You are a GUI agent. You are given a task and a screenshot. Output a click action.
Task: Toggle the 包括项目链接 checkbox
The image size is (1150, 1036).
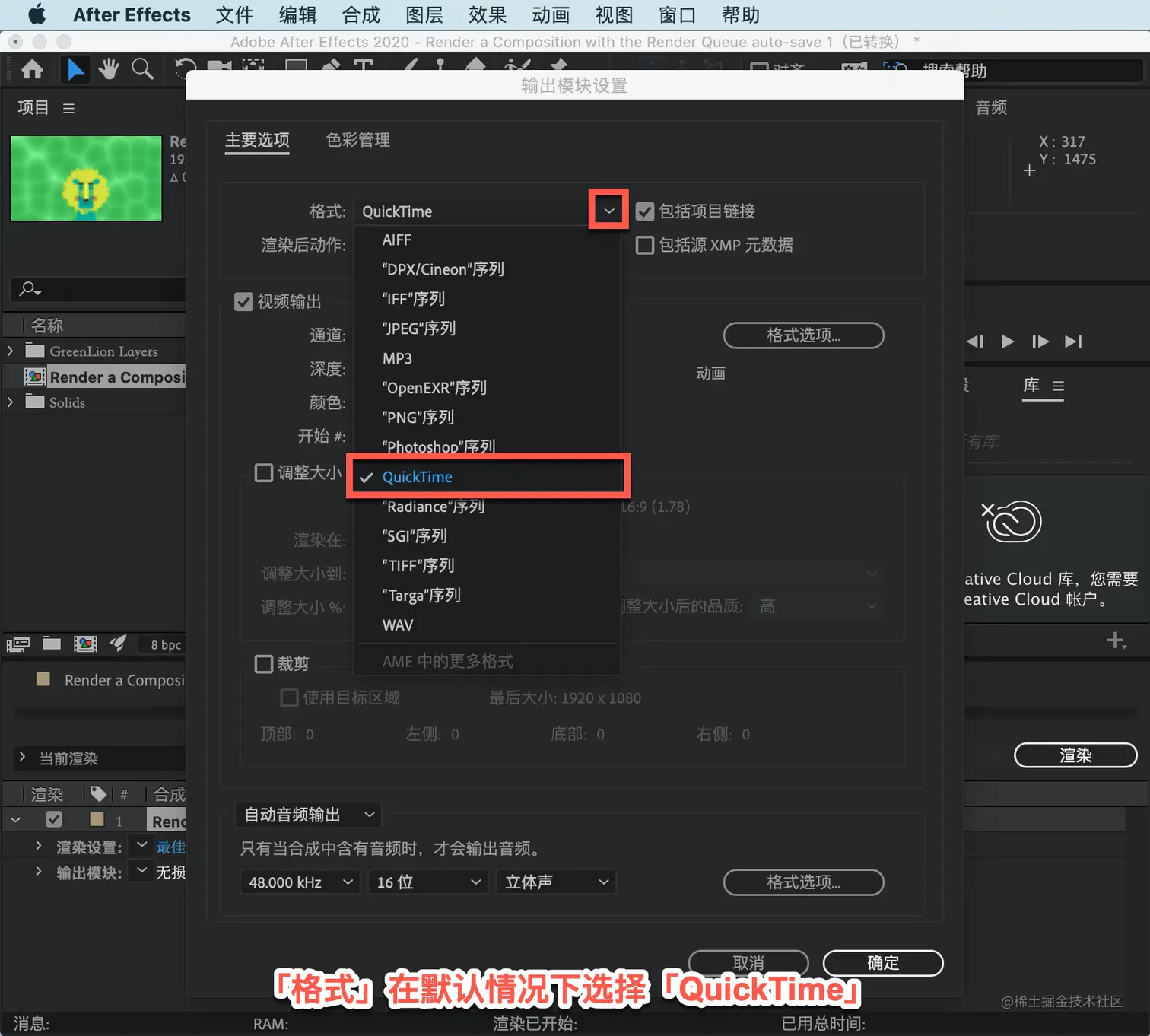click(x=645, y=211)
